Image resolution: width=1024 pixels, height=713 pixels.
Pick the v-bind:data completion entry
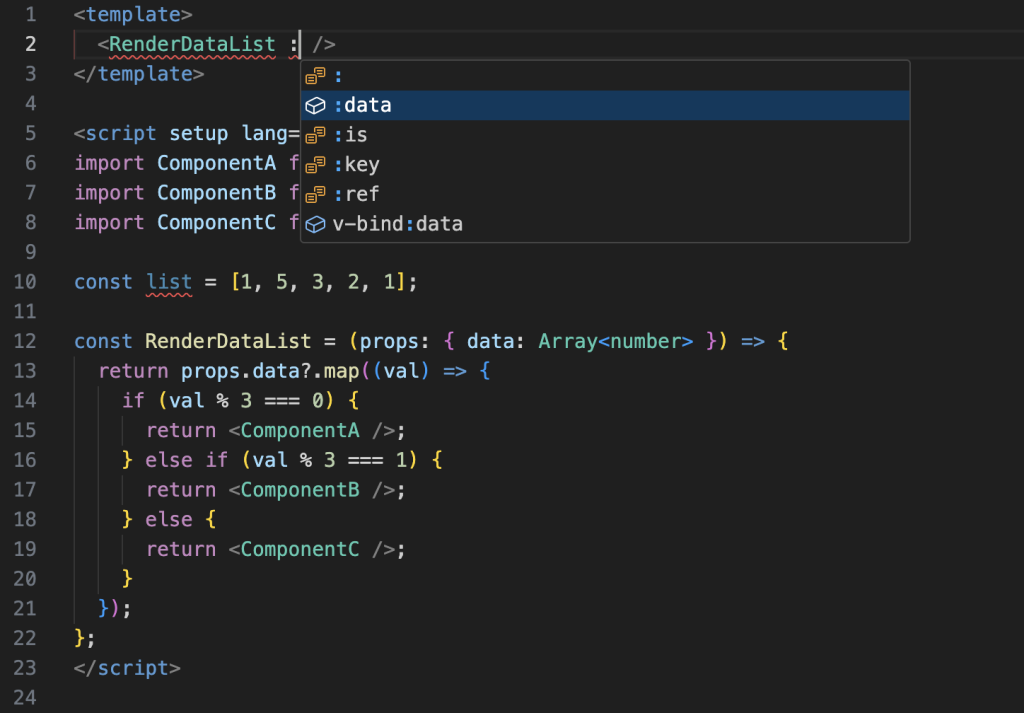[x=398, y=224]
